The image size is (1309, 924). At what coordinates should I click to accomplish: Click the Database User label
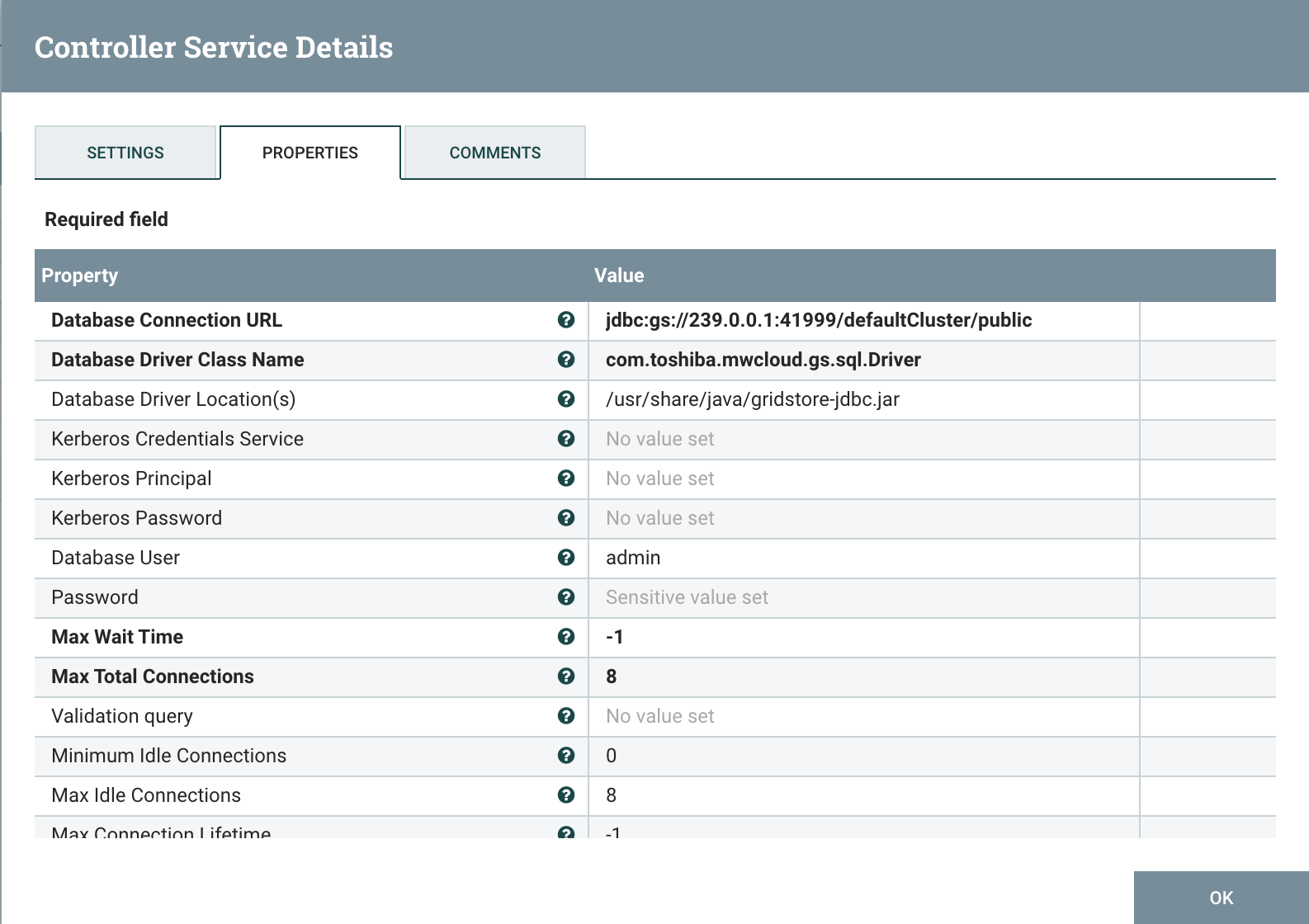116,558
